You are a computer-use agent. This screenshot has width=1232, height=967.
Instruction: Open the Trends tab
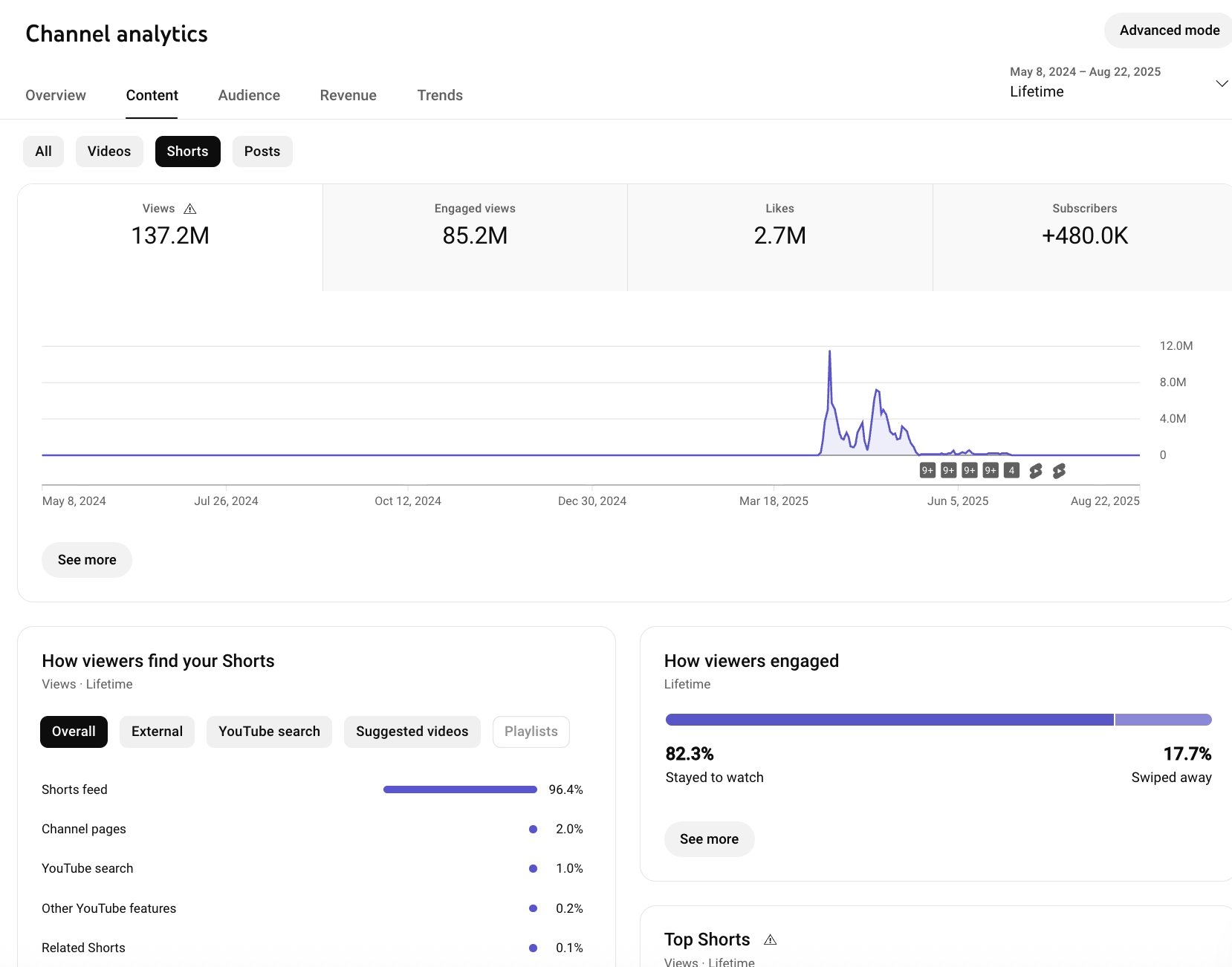coord(440,95)
